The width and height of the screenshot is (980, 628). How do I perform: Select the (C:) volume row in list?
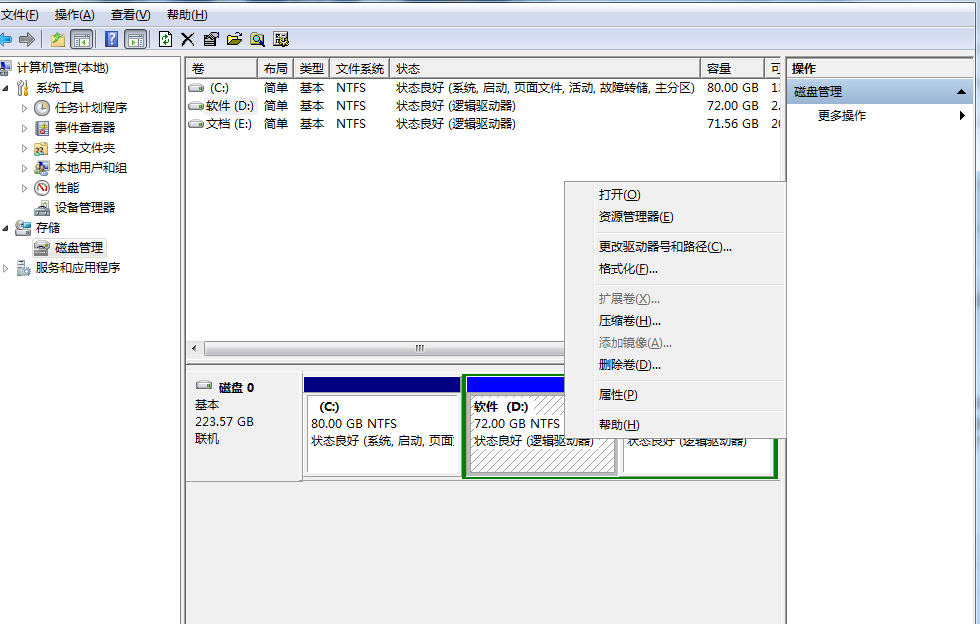[484, 87]
